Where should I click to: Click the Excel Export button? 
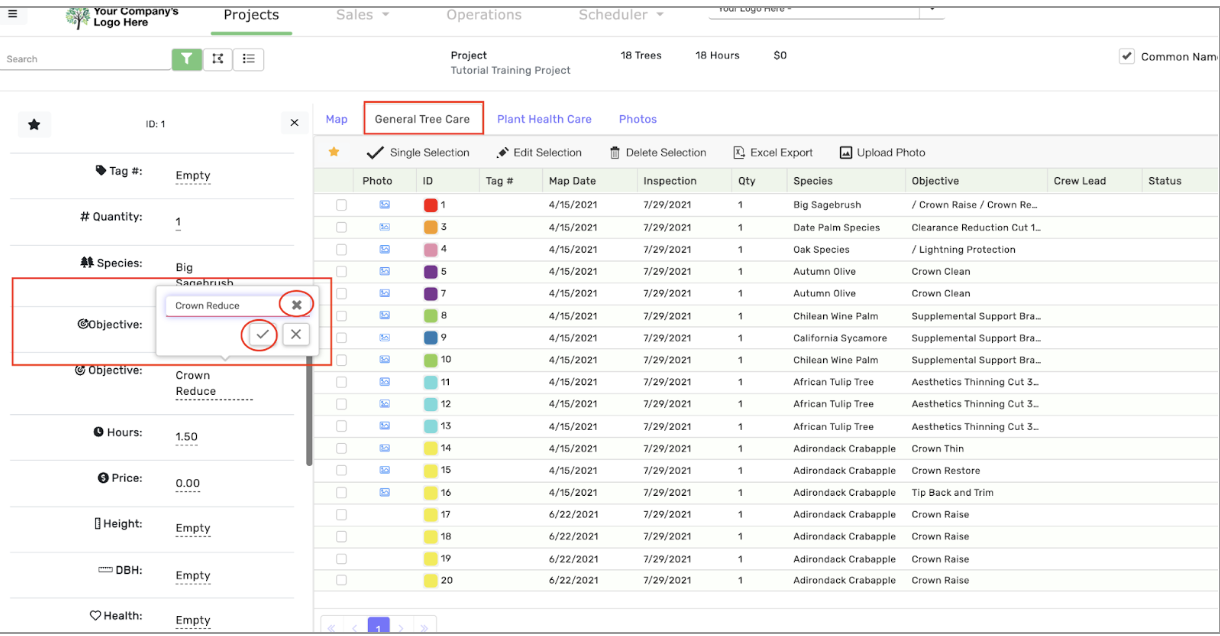coord(773,153)
